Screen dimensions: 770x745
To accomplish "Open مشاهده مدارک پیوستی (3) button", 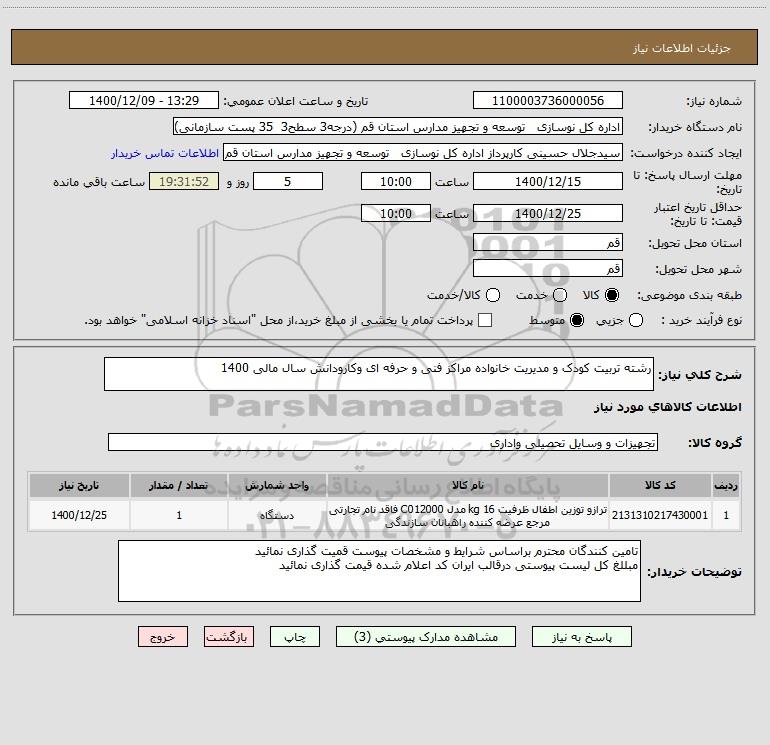I will pyautogui.click(x=426, y=637).
